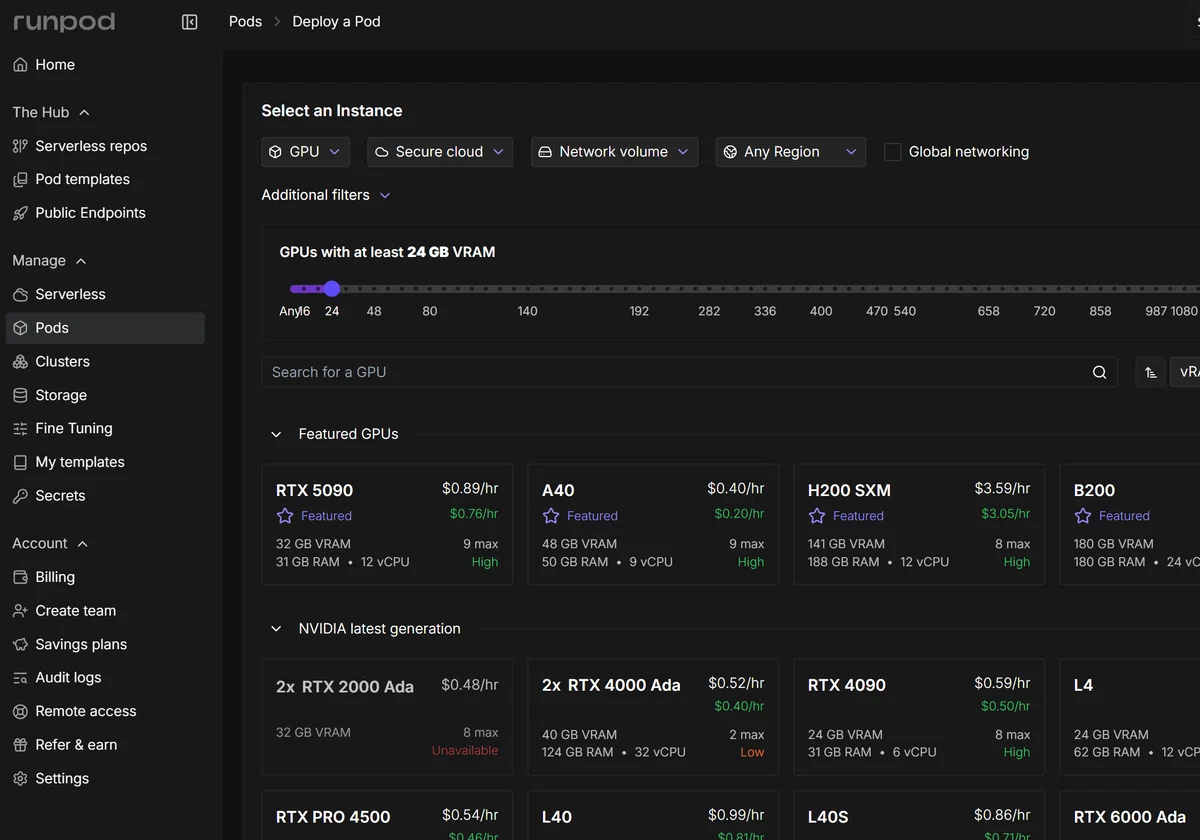Enable the Global networking checkbox
The image size is (1200, 840).
pos(893,152)
